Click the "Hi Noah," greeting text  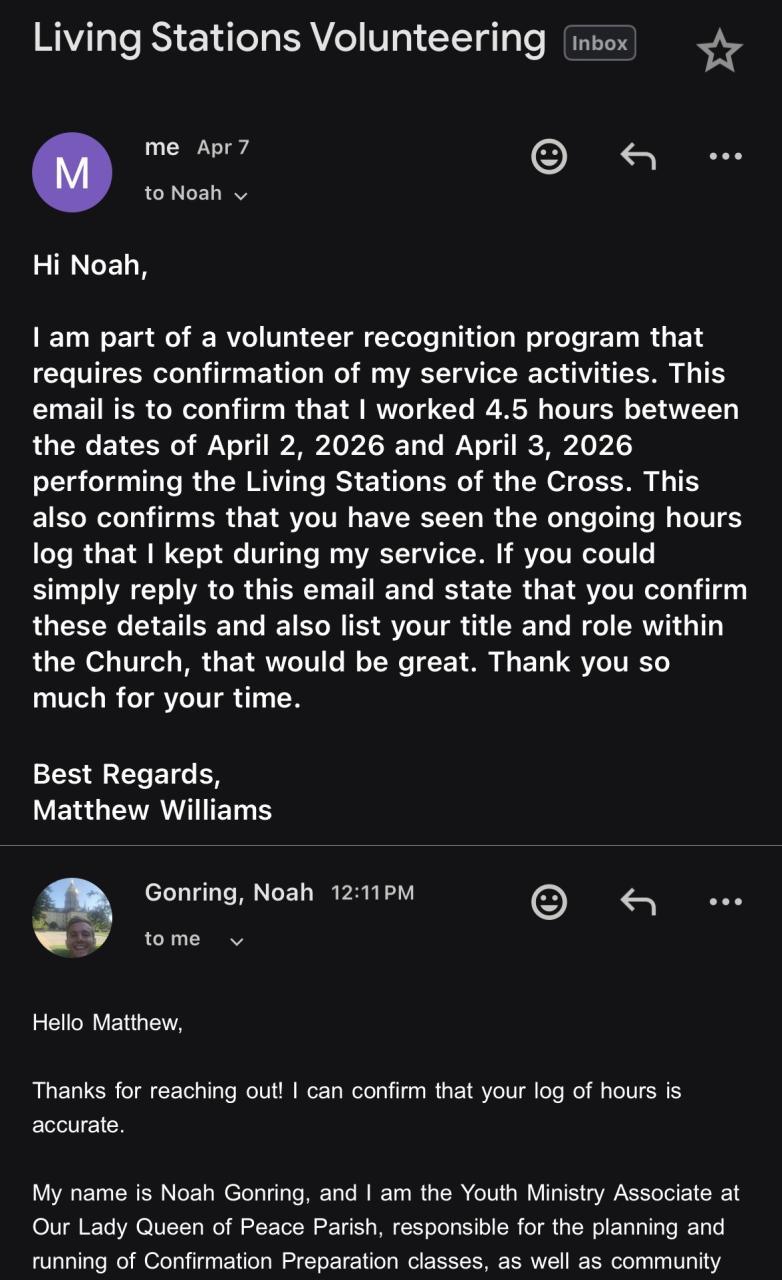pyautogui.click(x=90, y=265)
